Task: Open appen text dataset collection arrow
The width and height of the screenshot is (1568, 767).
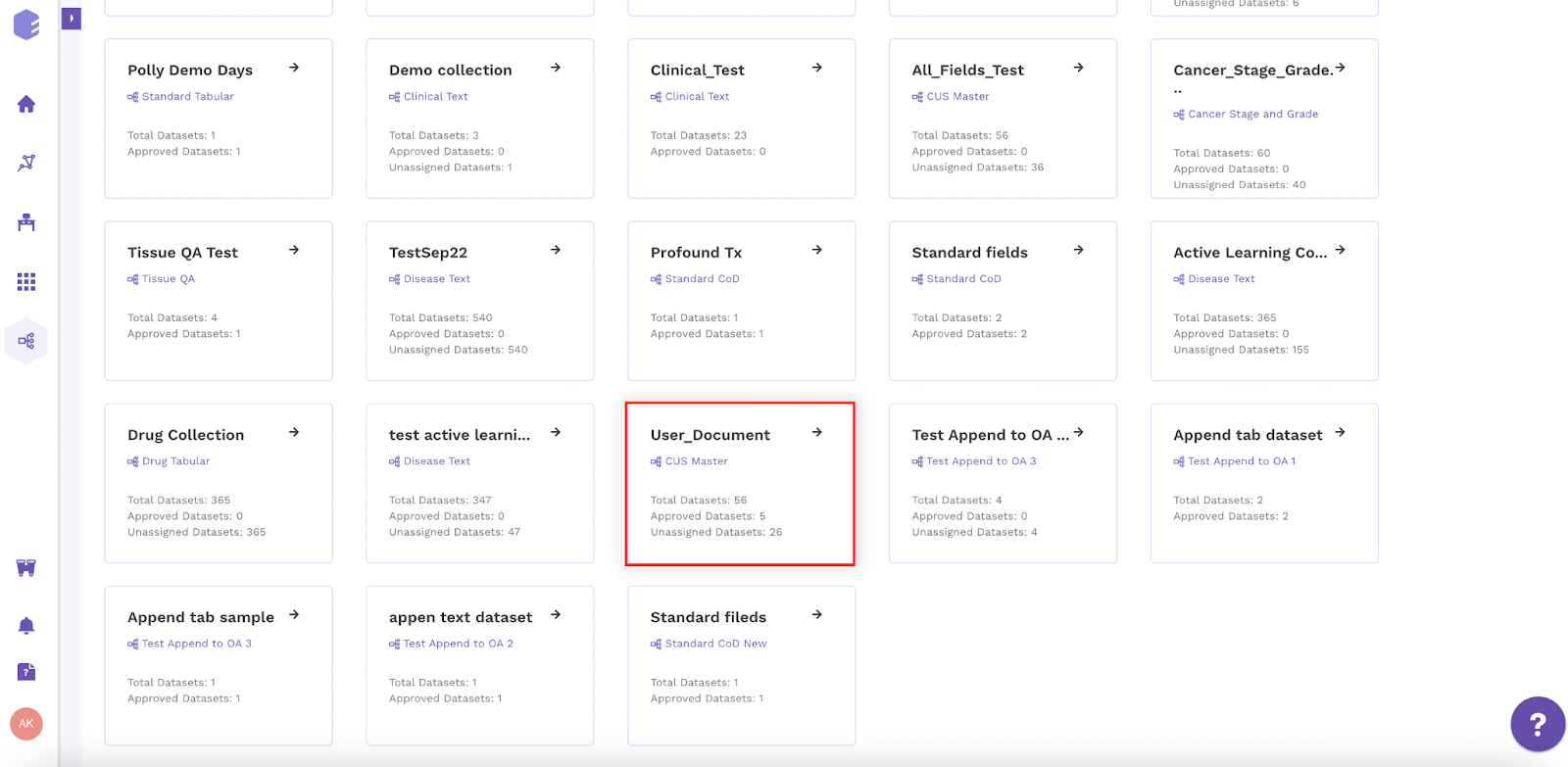Action: (556, 614)
